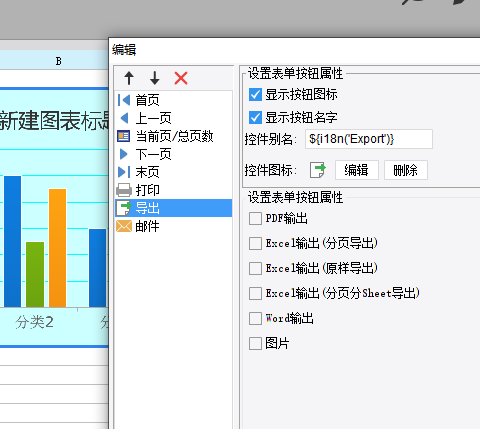Screen dimensions: 480x429
Task: Select 首页 text in toolbar list
Action: 147,100
